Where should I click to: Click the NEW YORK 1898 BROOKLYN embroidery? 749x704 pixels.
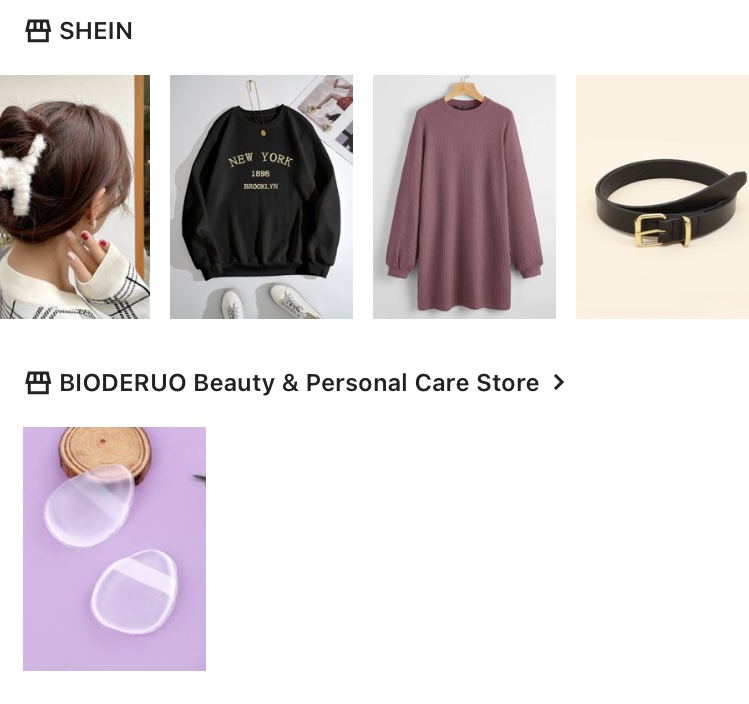point(261,171)
